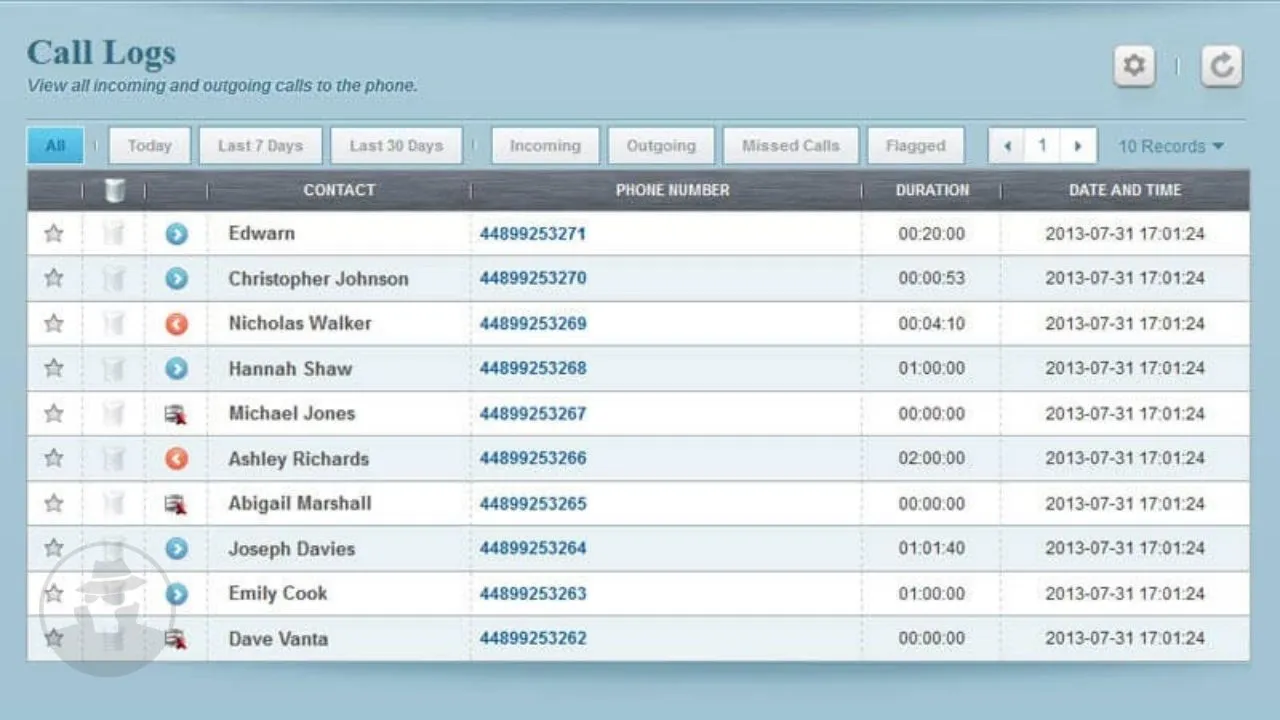Star the Abigail Marshall call
The height and width of the screenshot is (720, 1280).
point(54,504)
